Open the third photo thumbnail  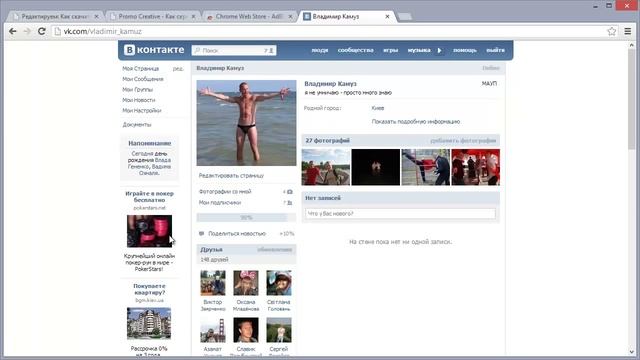pos(426,167)
